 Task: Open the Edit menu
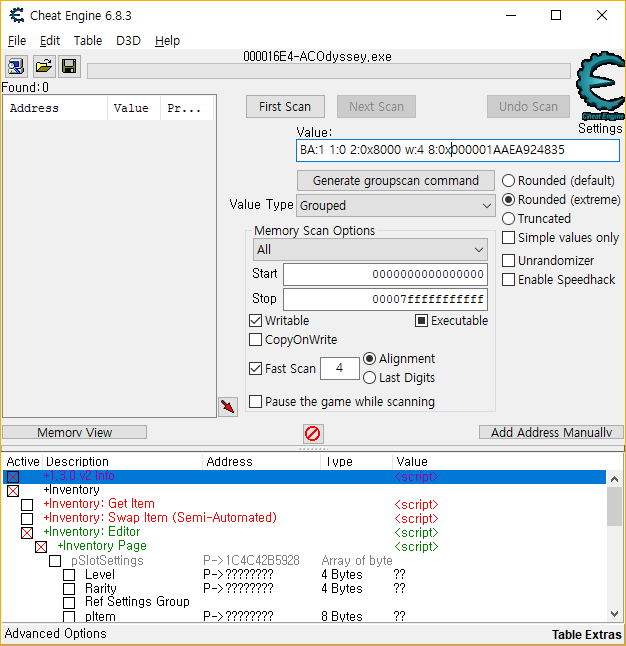coord(50,41)
